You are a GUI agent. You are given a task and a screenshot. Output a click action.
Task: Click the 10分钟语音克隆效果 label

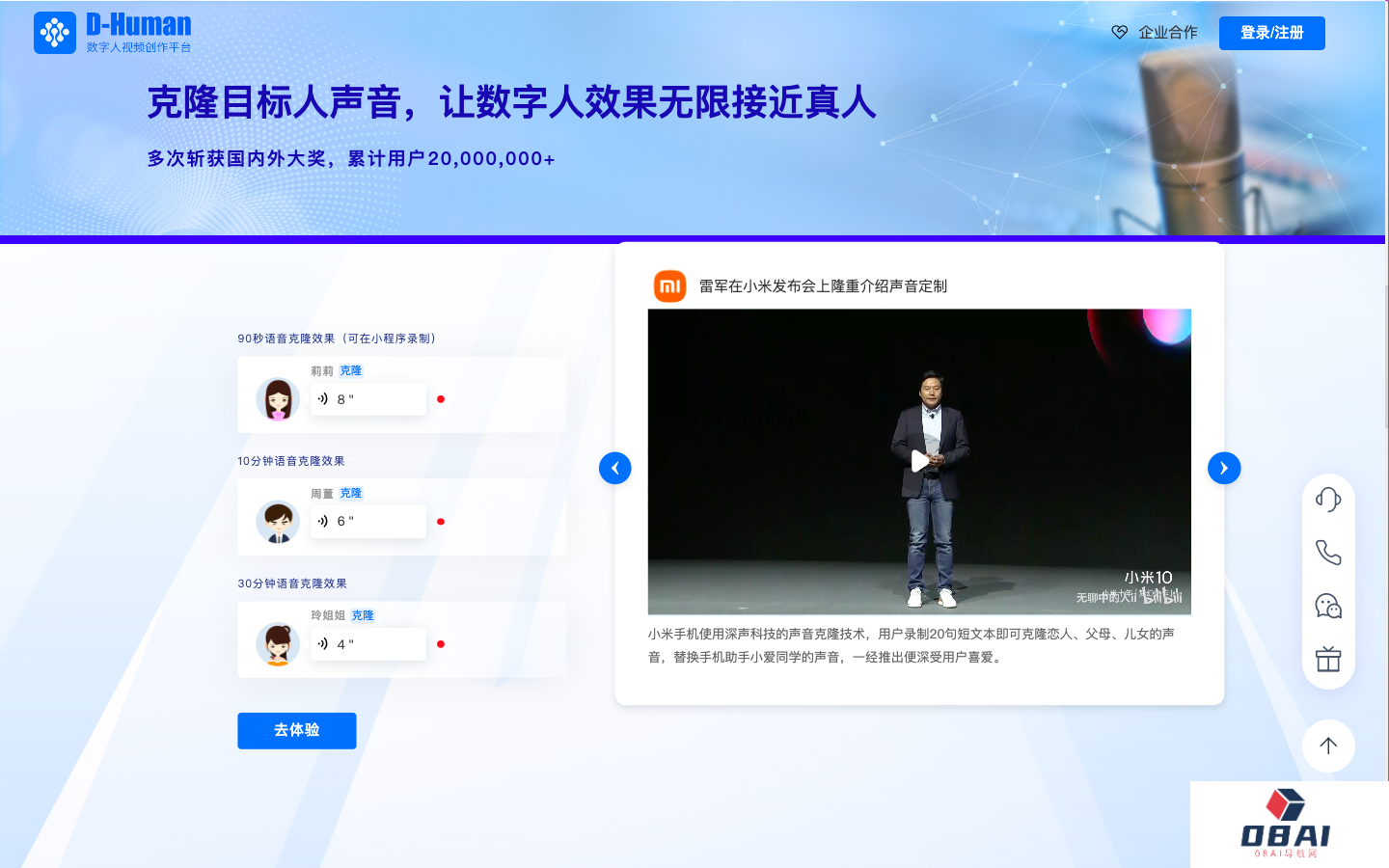(291, 461)
